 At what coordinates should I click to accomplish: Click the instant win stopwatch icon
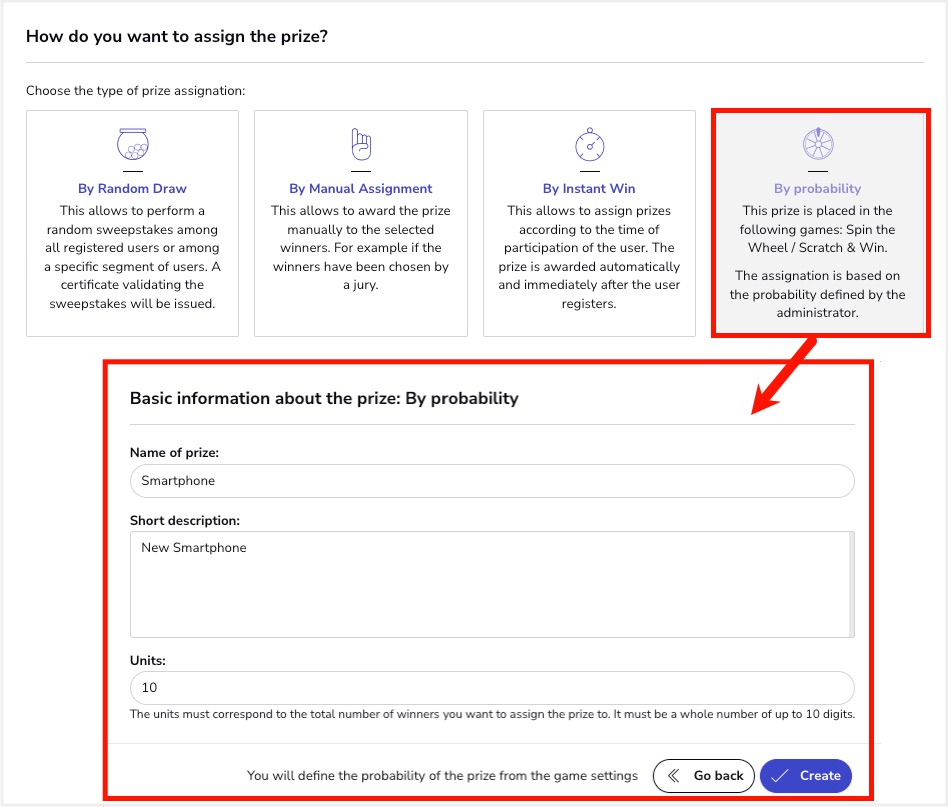[589, 144]
